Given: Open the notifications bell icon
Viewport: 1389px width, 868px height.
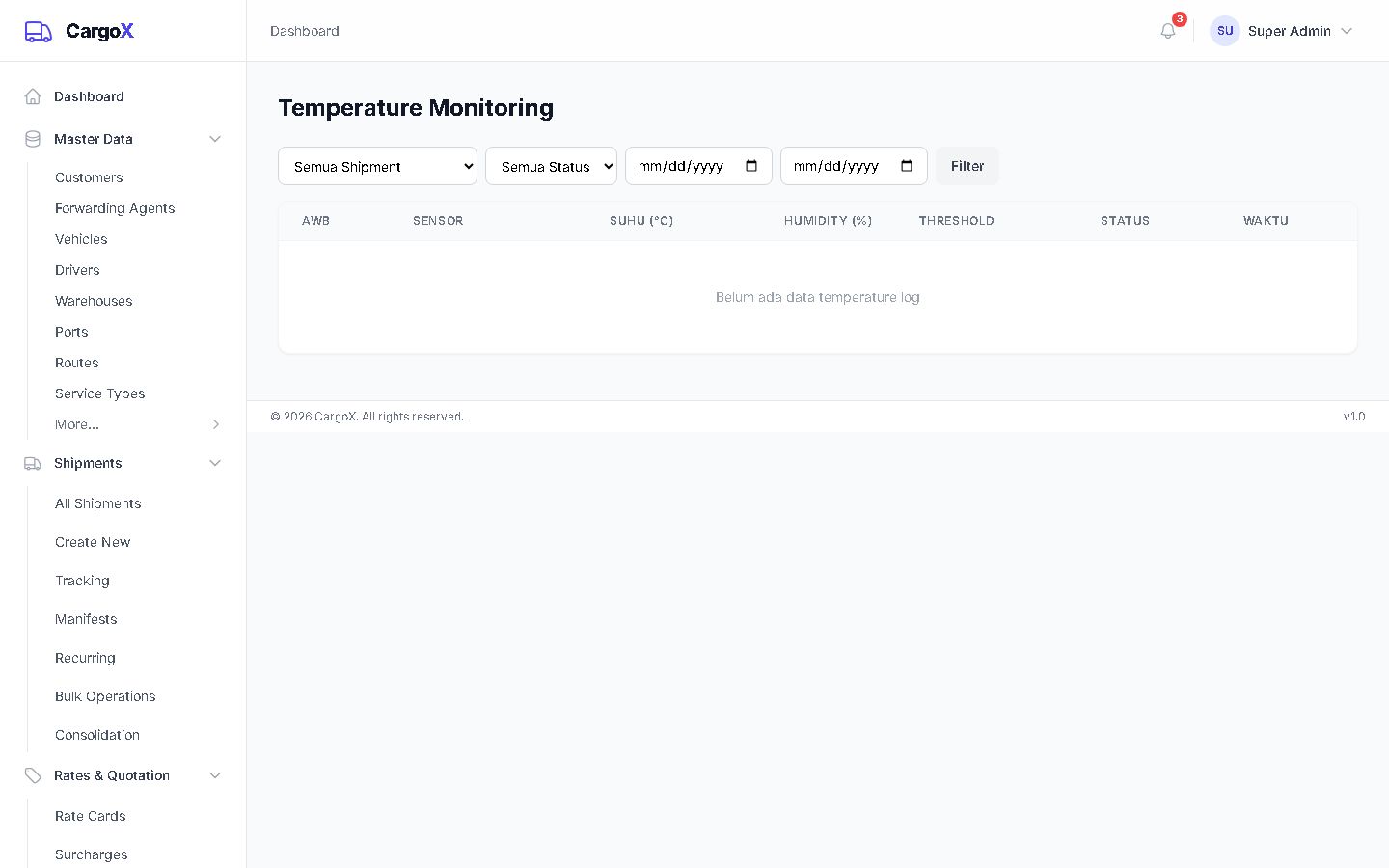Looking at the screenshot, I should 1168,31.
